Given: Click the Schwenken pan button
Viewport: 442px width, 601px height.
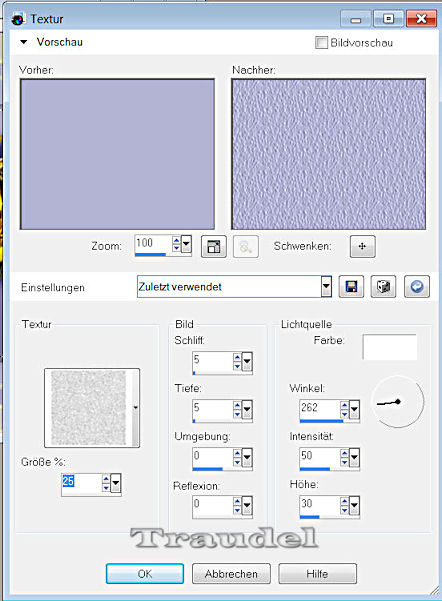Looking at the screenshot, I should [363, 246].
